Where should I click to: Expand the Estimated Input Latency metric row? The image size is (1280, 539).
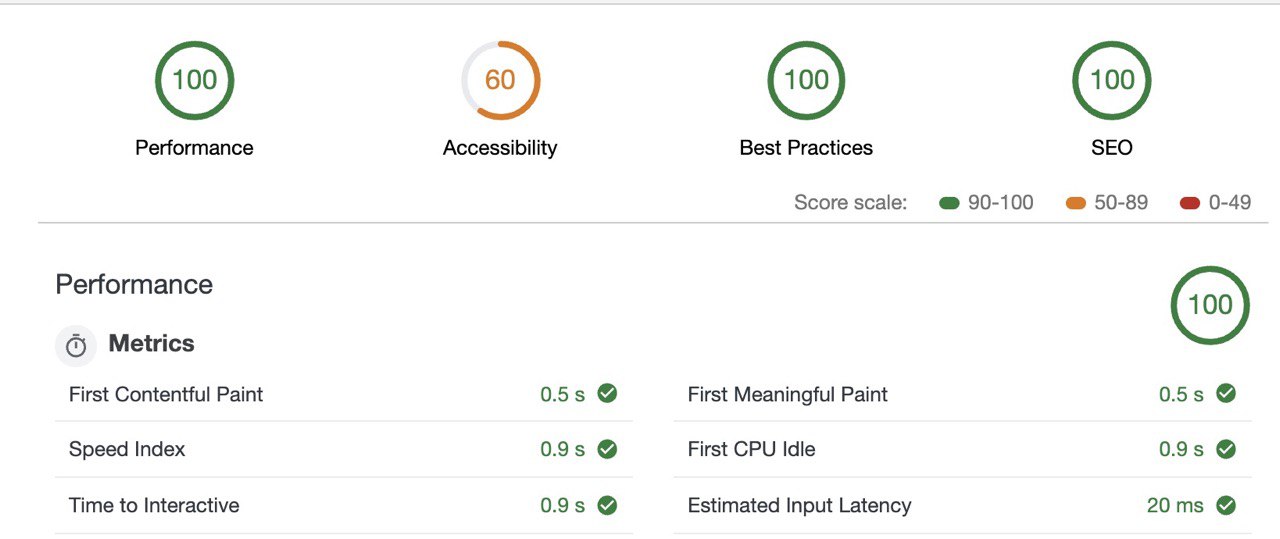(962, 505)
